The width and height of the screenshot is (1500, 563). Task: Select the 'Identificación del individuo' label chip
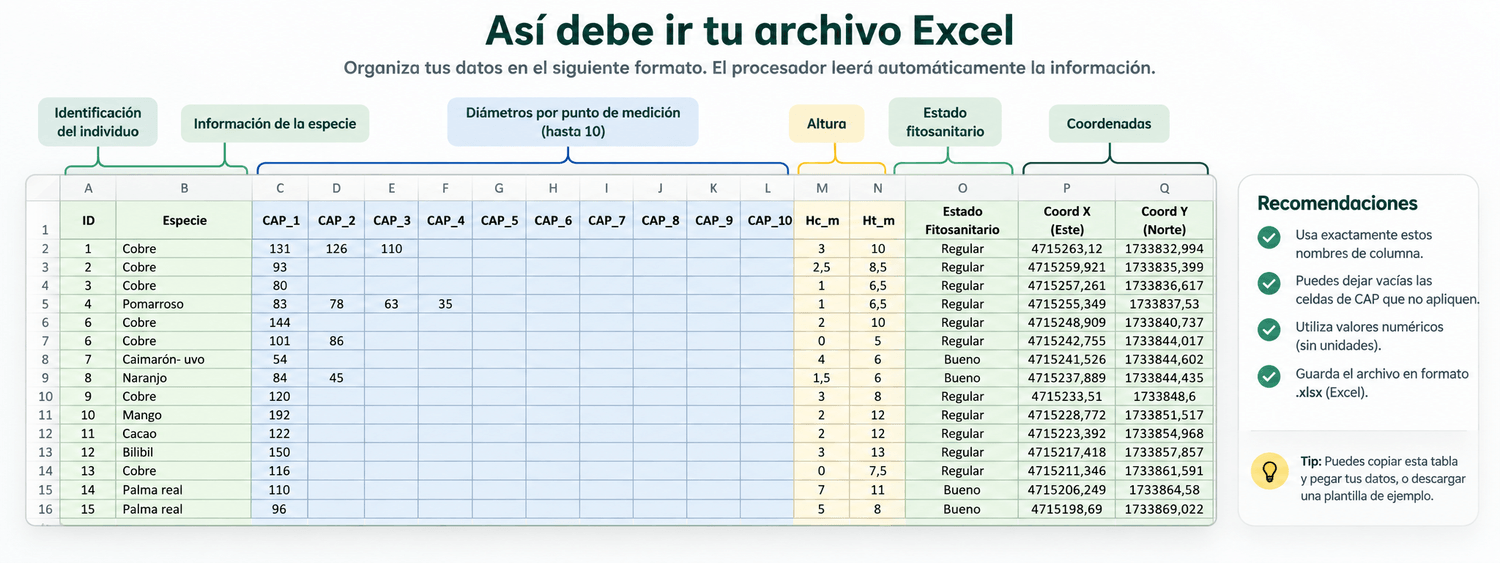pyautogui.click(x=98, y=122)
